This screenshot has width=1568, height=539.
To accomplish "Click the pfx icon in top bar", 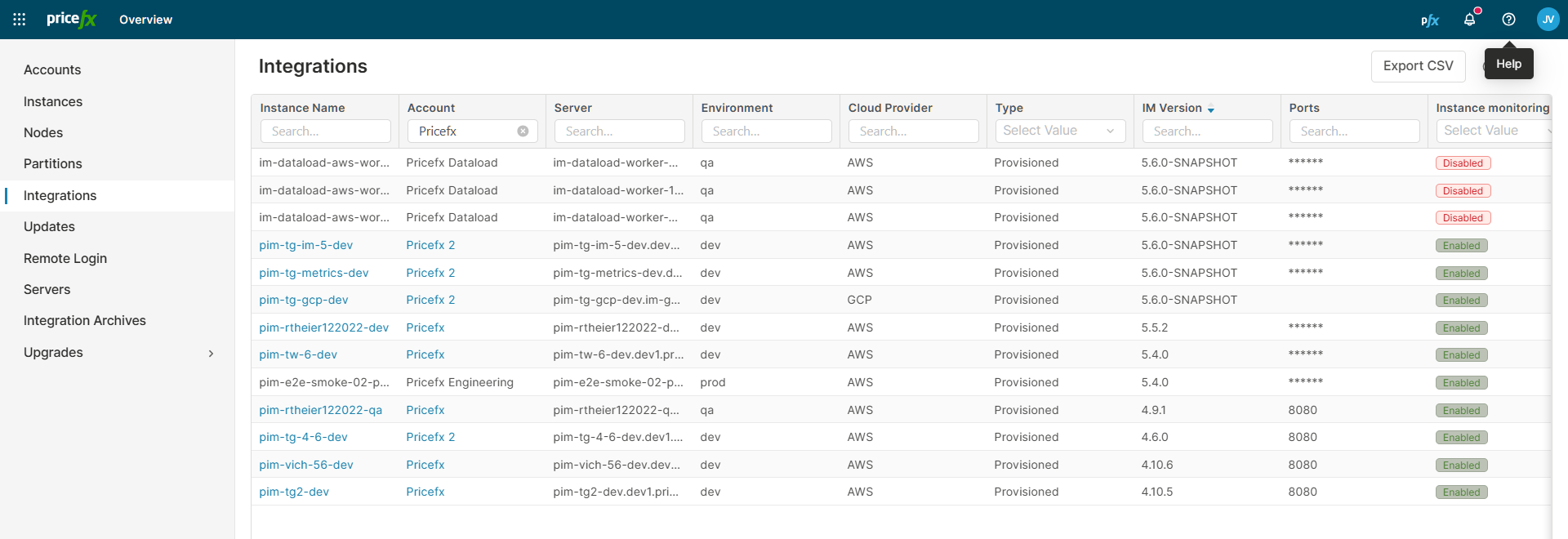I will coord(1429,20).
